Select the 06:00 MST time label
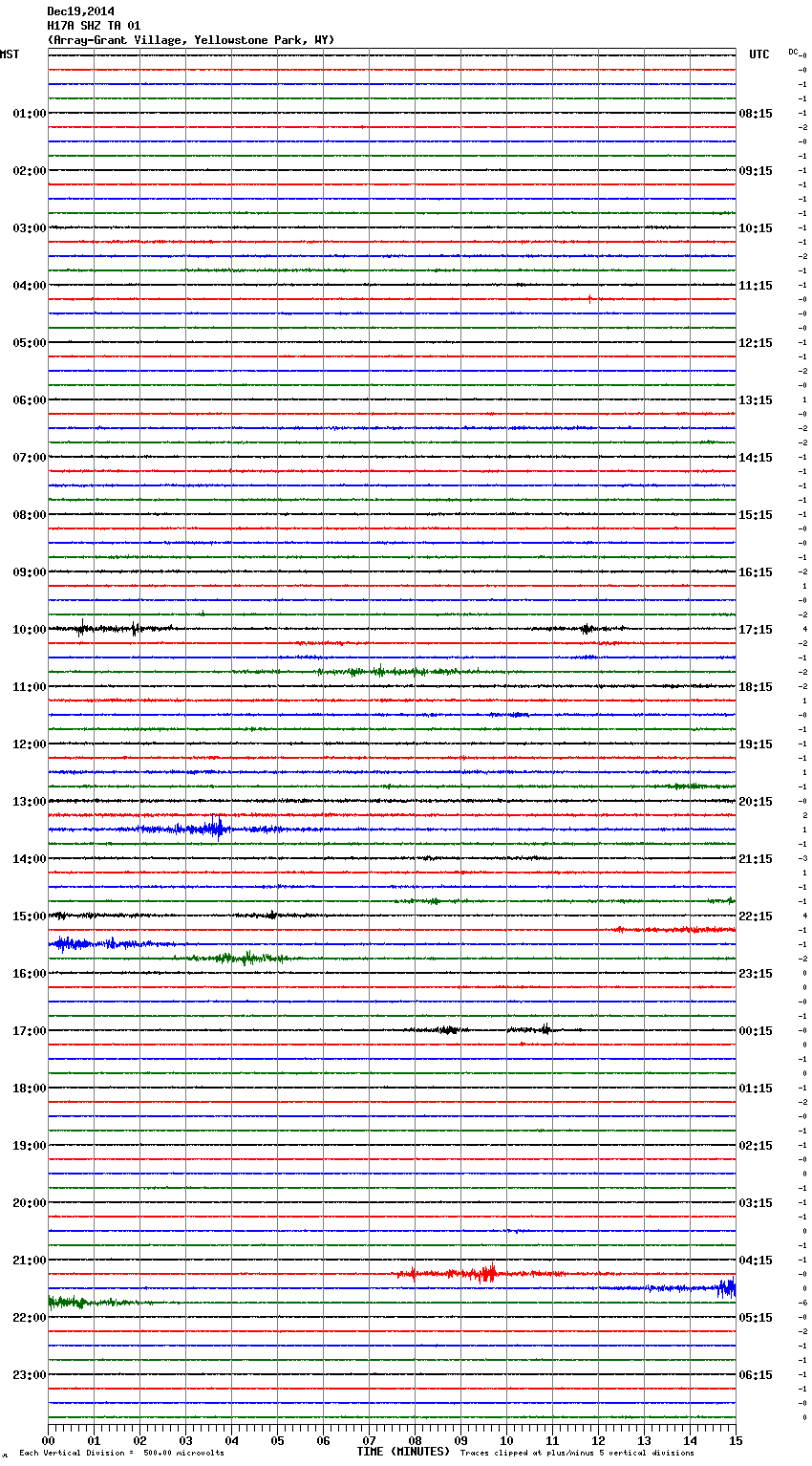The height and width of the screenshot is (1466, 812). (x=30, y=400)
